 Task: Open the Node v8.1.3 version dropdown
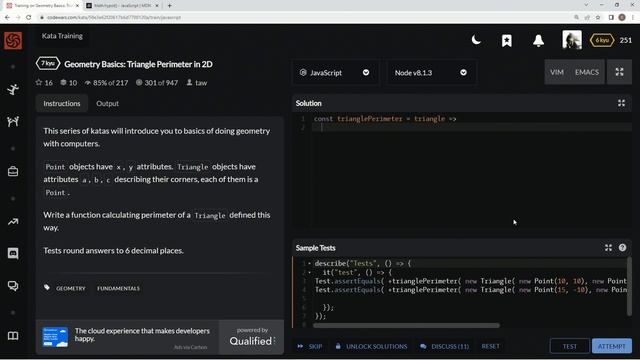click(x=431, y=73)
